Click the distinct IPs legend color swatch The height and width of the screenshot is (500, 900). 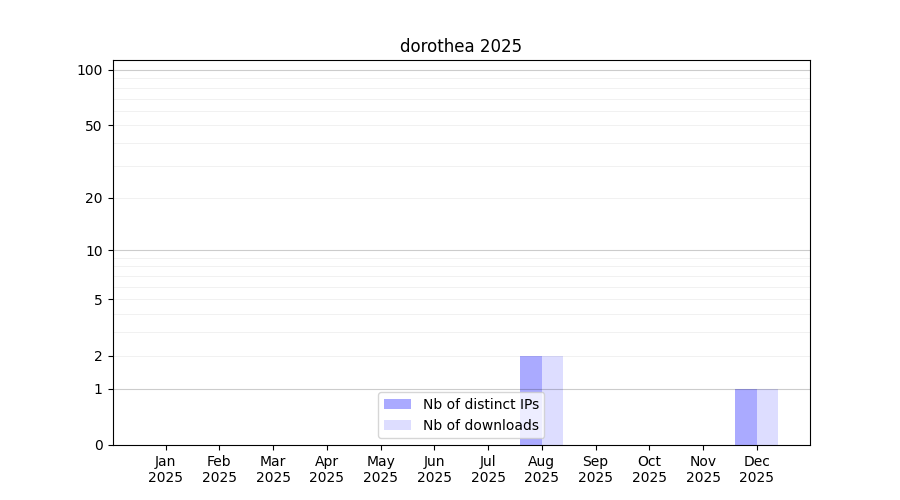point(397,404)
